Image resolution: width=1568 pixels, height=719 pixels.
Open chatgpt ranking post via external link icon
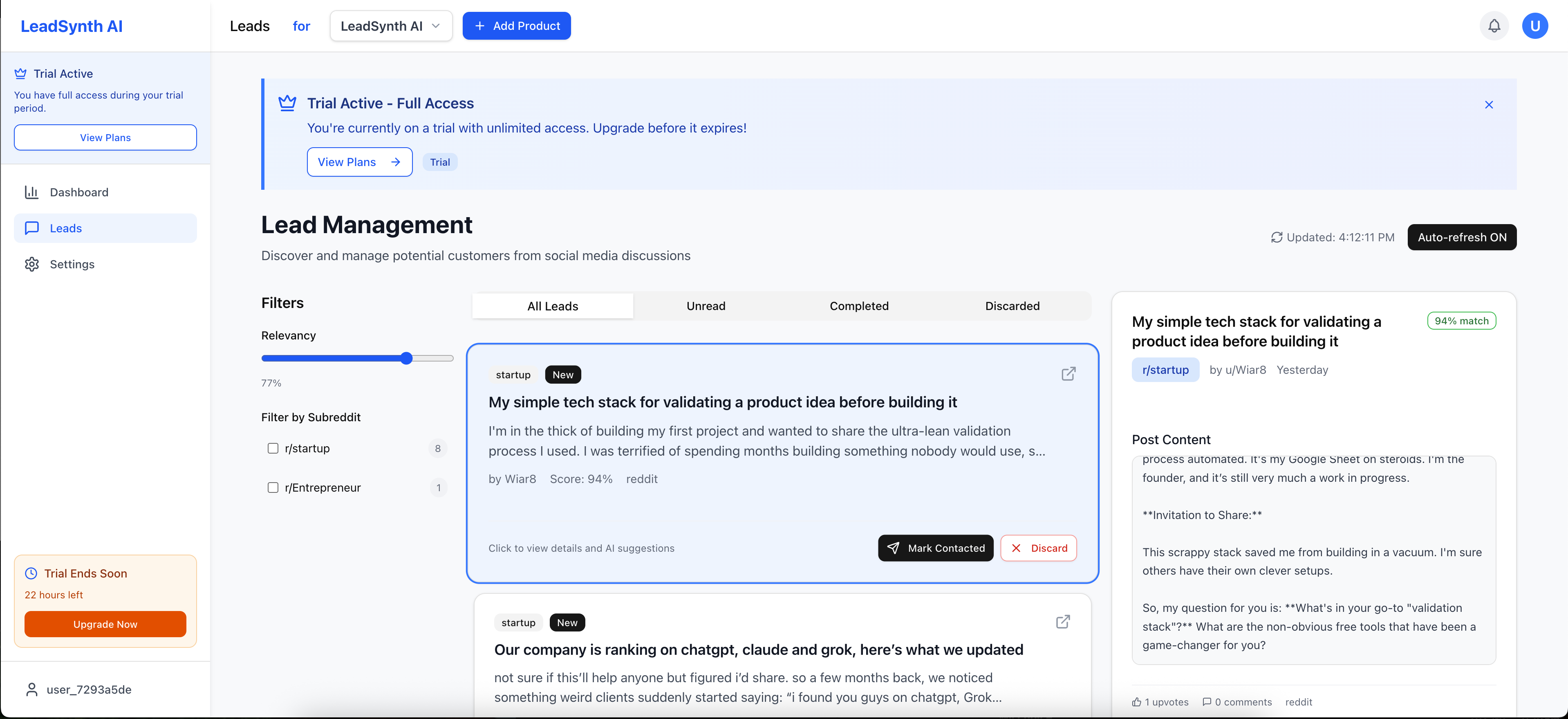point(1063,622)
